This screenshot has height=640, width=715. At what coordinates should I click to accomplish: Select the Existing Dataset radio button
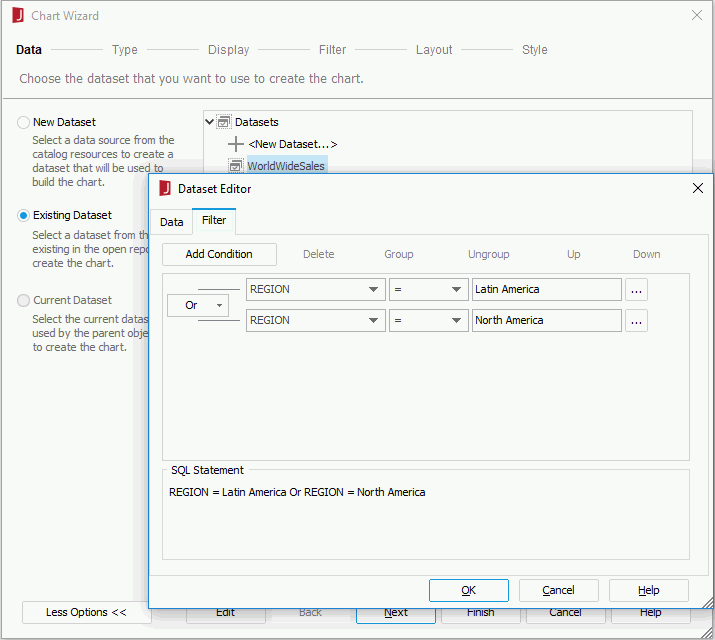click(x=23, y=215)
